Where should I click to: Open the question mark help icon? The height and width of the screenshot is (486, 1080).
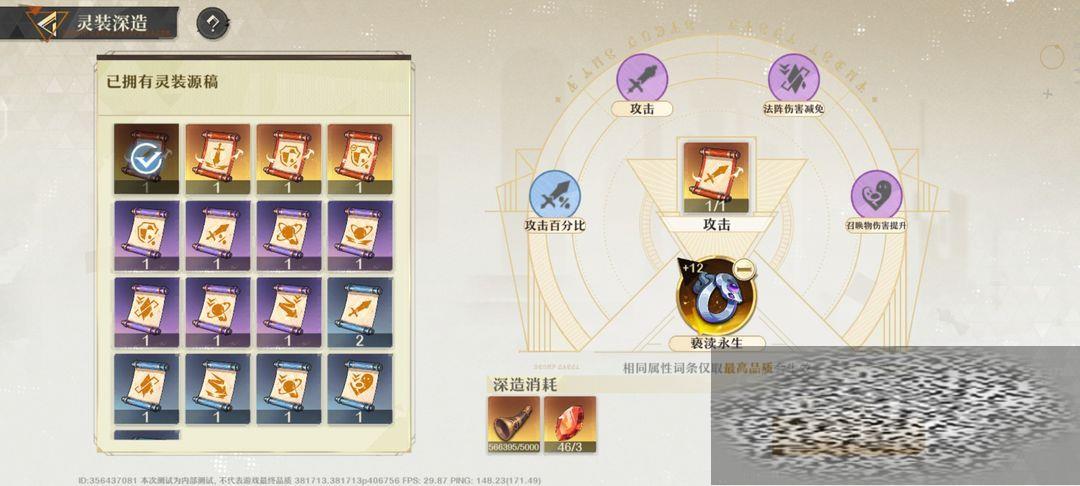coord(213,25)
